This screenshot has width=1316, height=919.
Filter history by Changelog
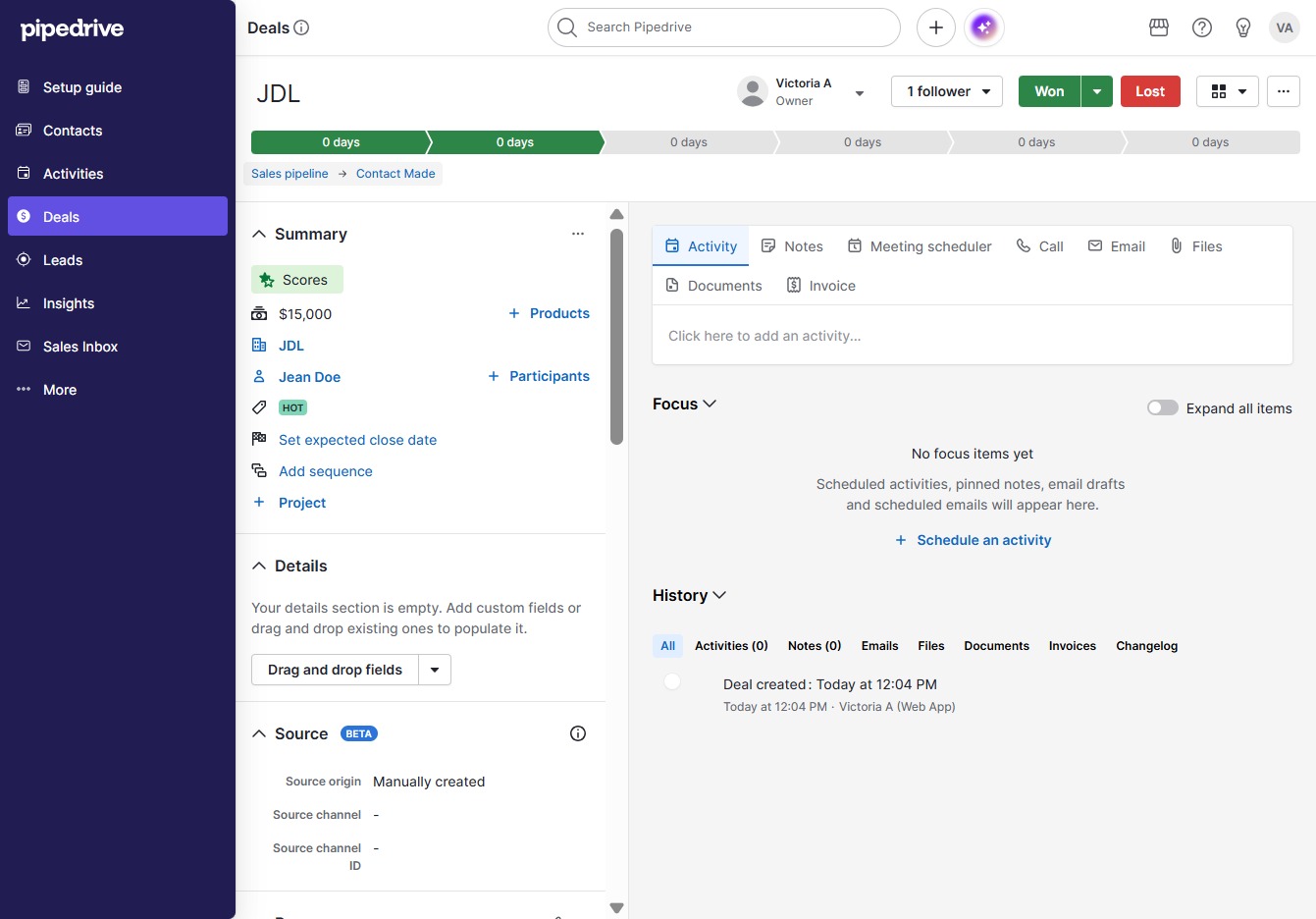click(1146, 646)
